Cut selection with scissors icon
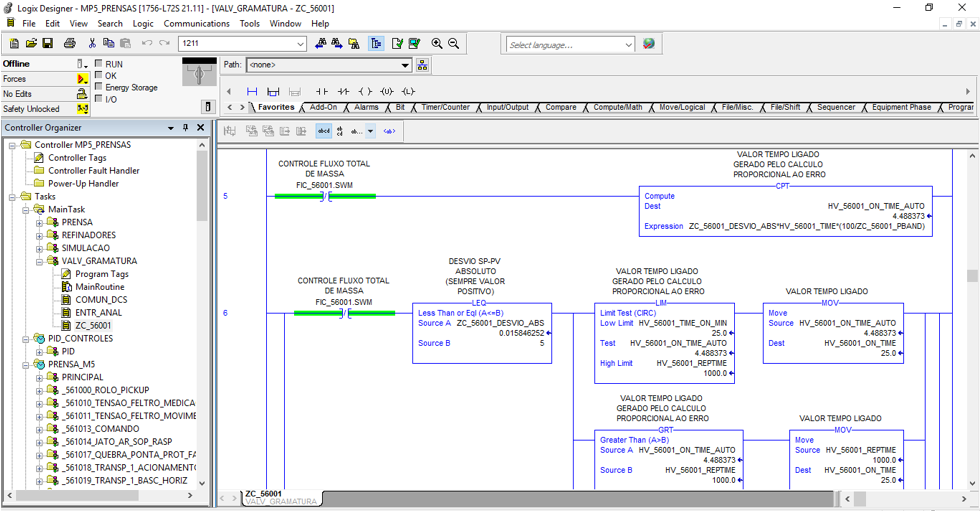Viewport: 980px width, 511px height. 92,43
